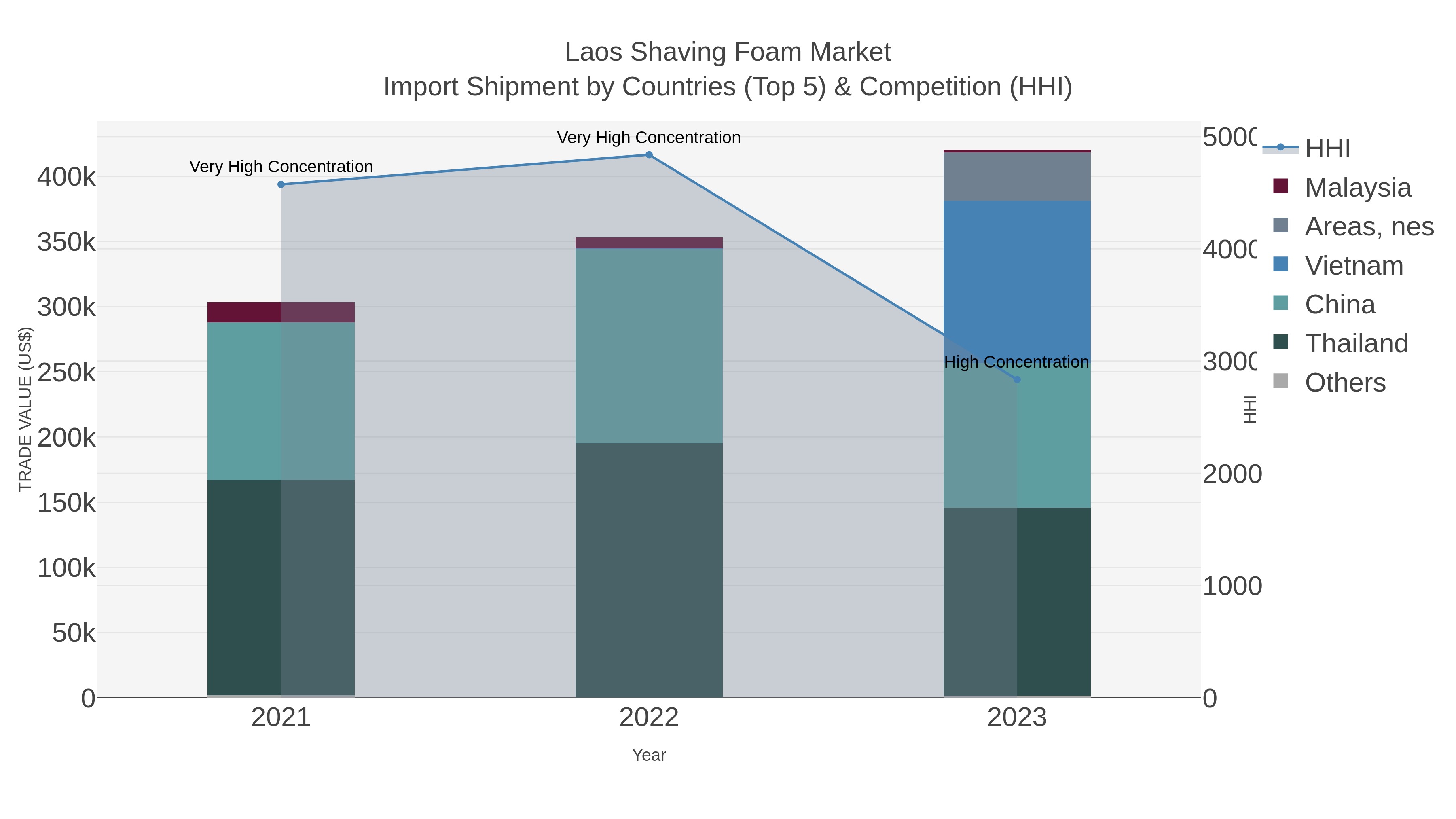Click the 350k y-axis tick label
Screen dimensions: 1456x819
pyautogui.click(x=67, y=243)
